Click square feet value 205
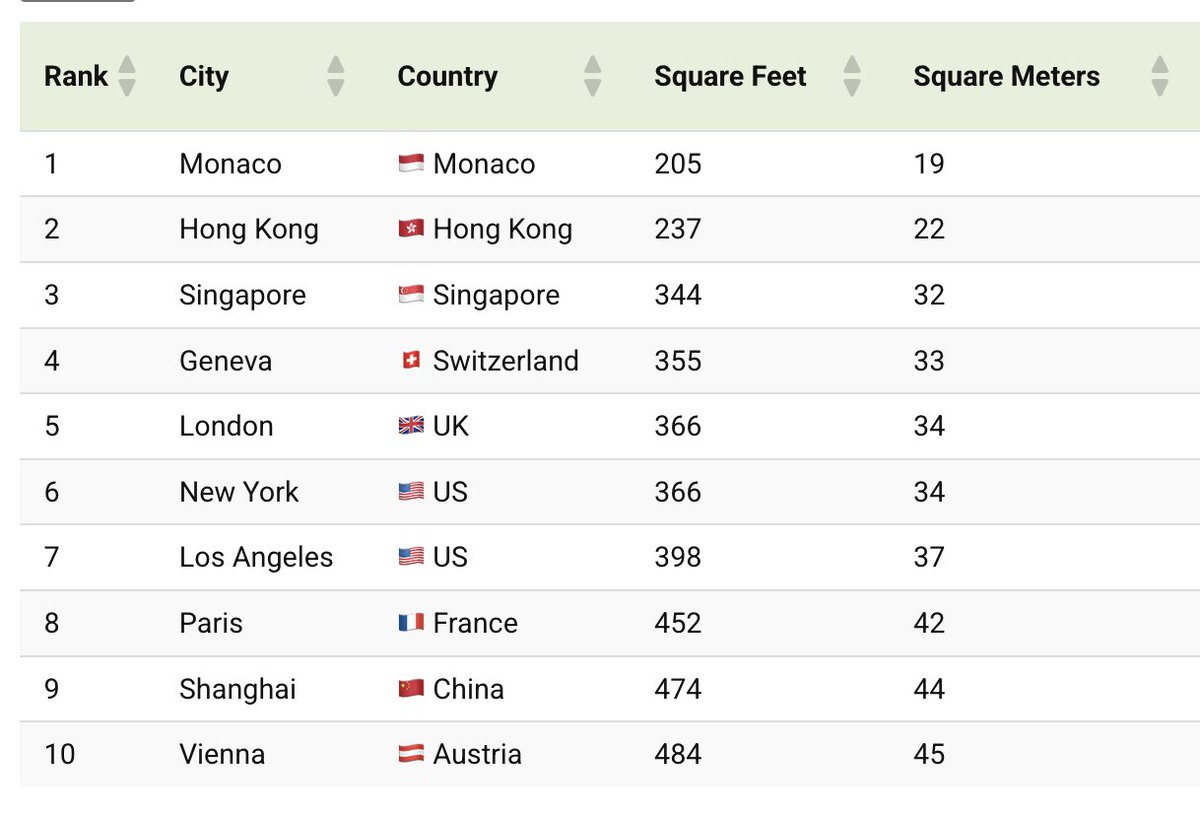Viewport: 1200px width, 816px height. click(x=678, y=164)
